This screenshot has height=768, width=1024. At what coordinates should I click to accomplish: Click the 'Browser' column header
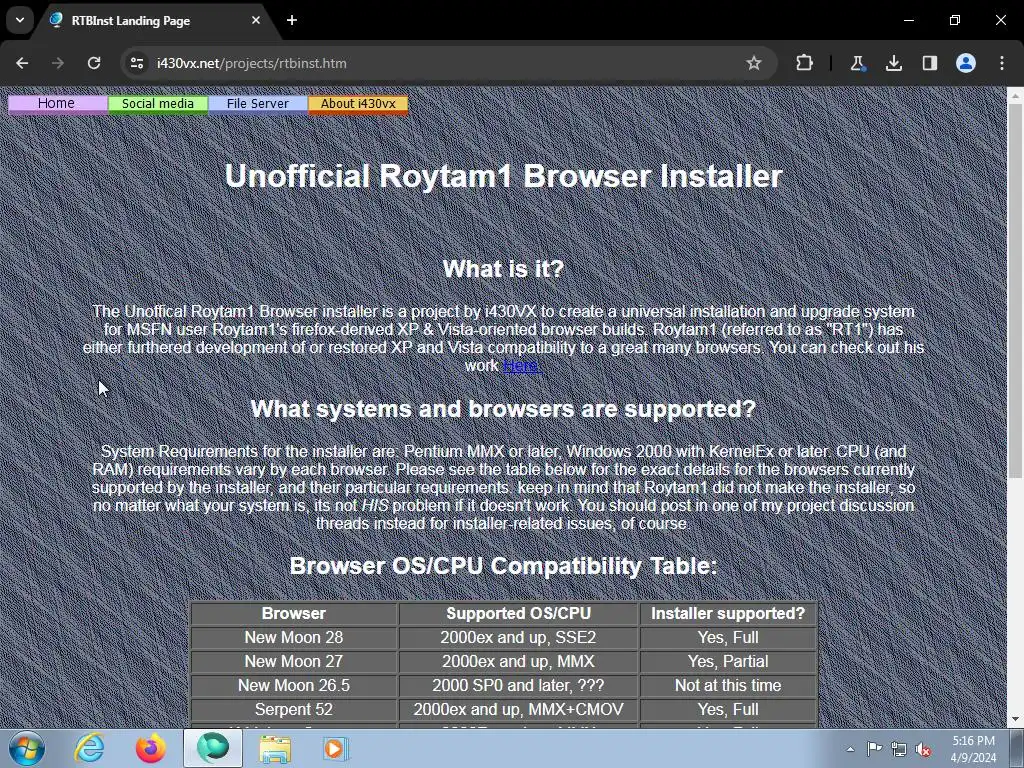(294, 614)
